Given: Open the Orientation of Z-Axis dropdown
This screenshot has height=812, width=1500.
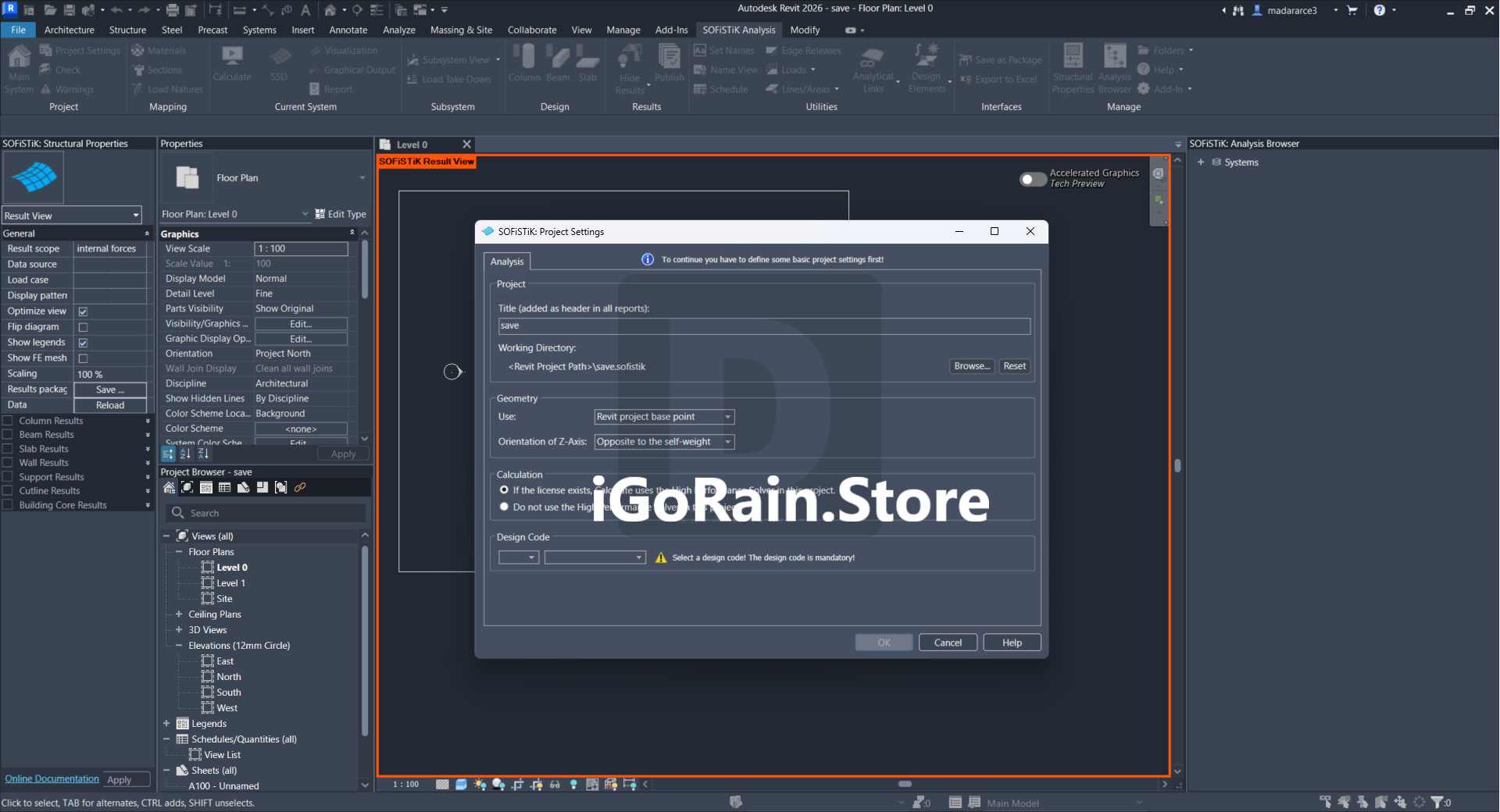Looking at the screenshot, I should click(x=664, y=442).
